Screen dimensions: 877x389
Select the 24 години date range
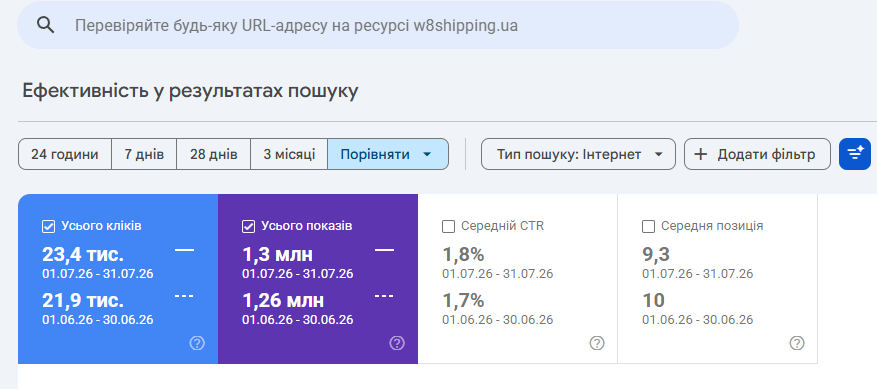(x=65, y=154)
